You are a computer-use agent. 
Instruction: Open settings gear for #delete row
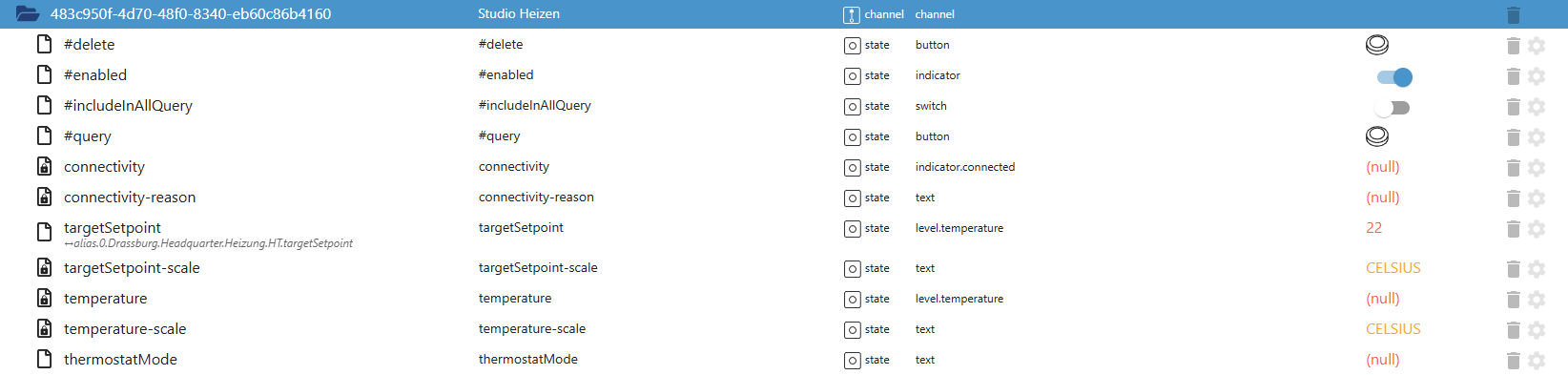[x=1537, y=45]
